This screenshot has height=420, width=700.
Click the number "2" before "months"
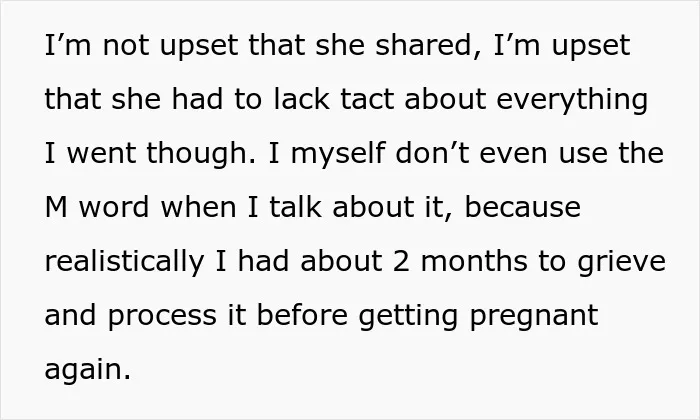[x=401, y=262]
